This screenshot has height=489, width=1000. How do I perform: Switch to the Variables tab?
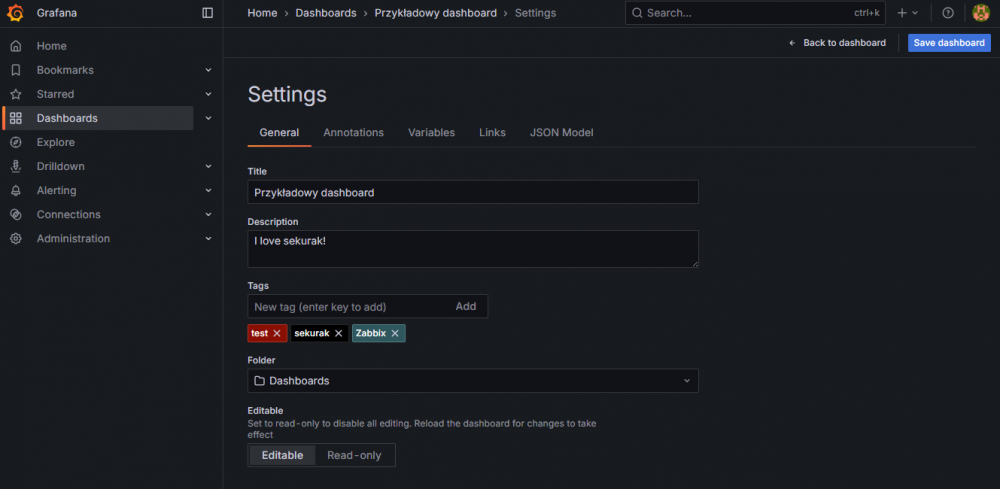431,132
